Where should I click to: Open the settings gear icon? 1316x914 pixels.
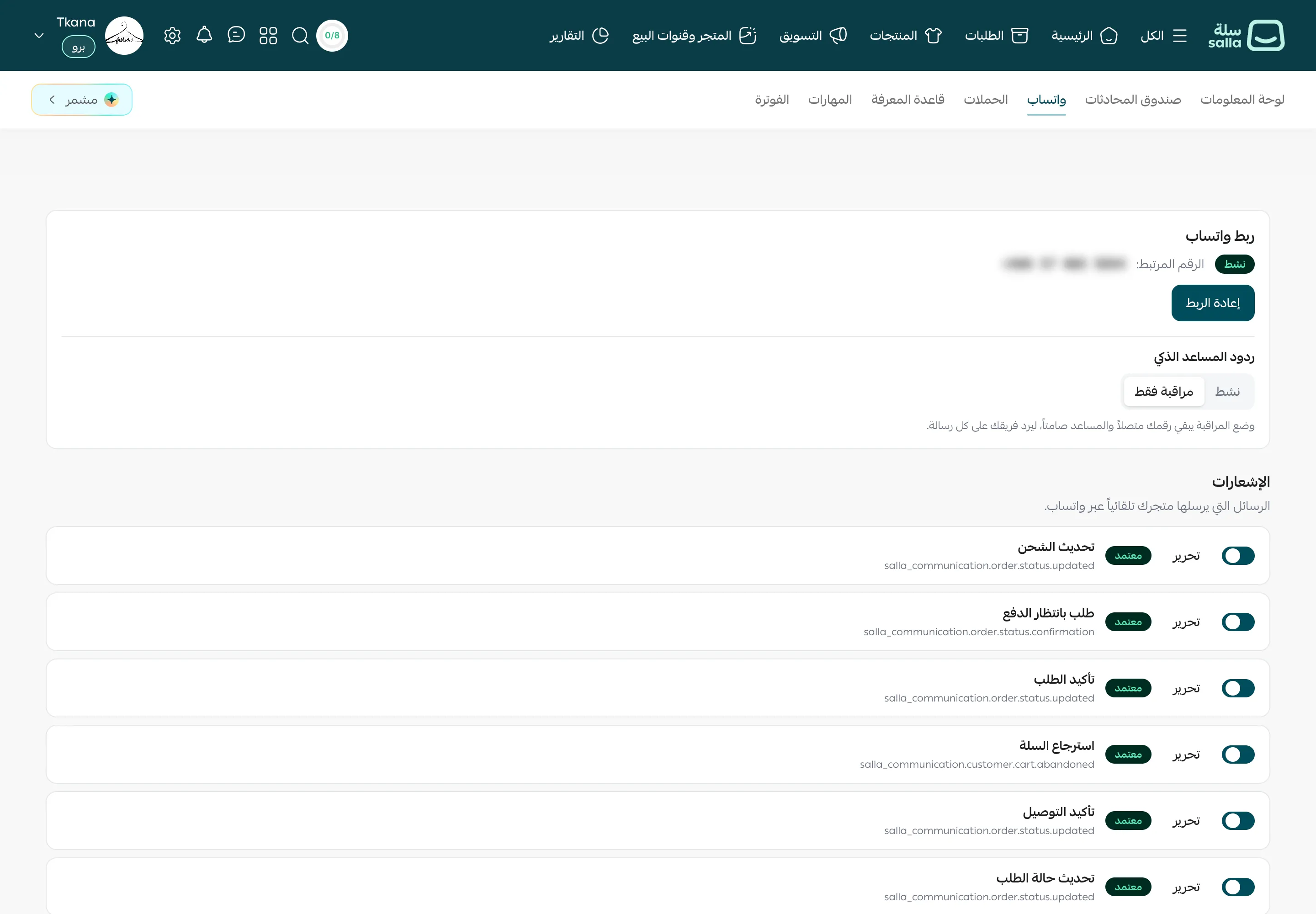[x=172, y=36]
